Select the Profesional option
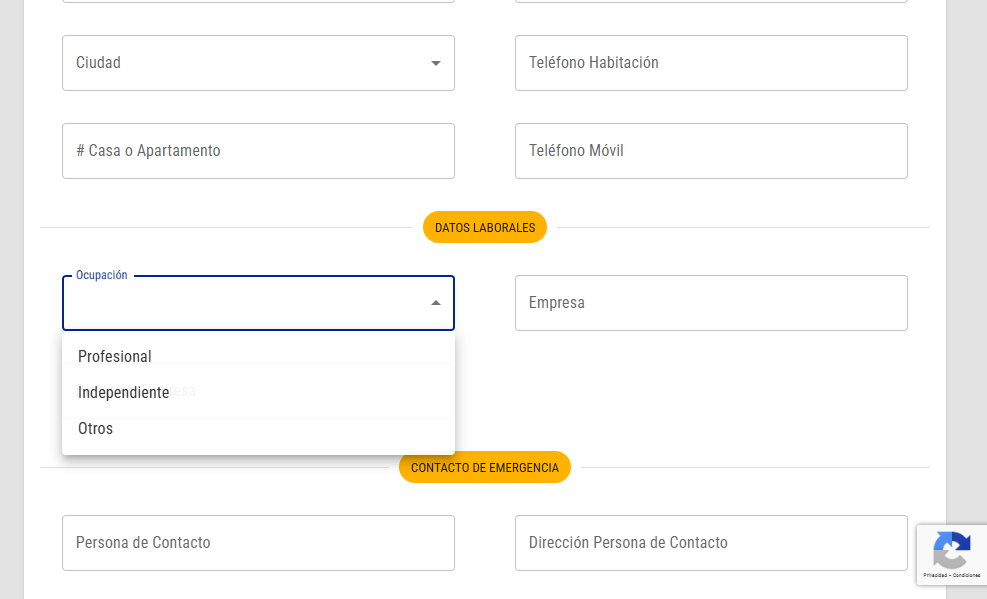Image resolution: width=987 pixels, height=599 pixels. pos(258,355)
